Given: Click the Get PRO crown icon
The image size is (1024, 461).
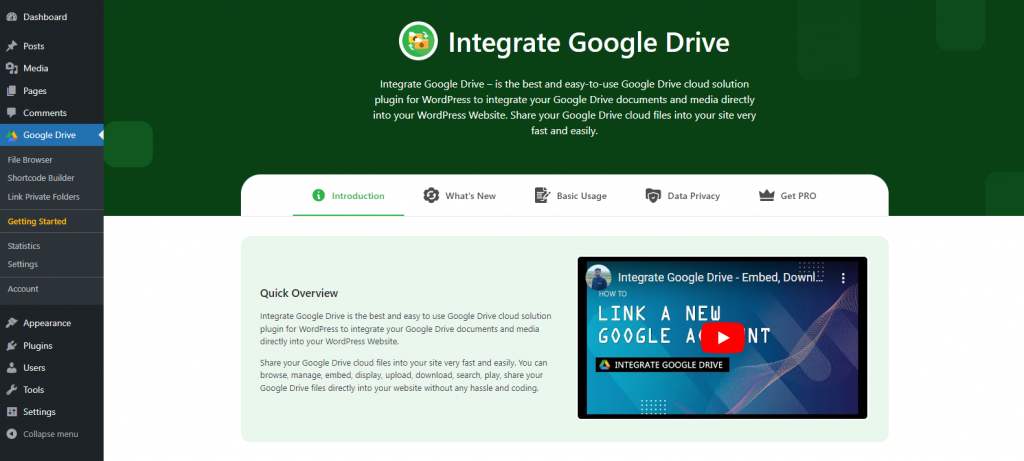Looking at the screenshot, I should [x=766, y=195].
